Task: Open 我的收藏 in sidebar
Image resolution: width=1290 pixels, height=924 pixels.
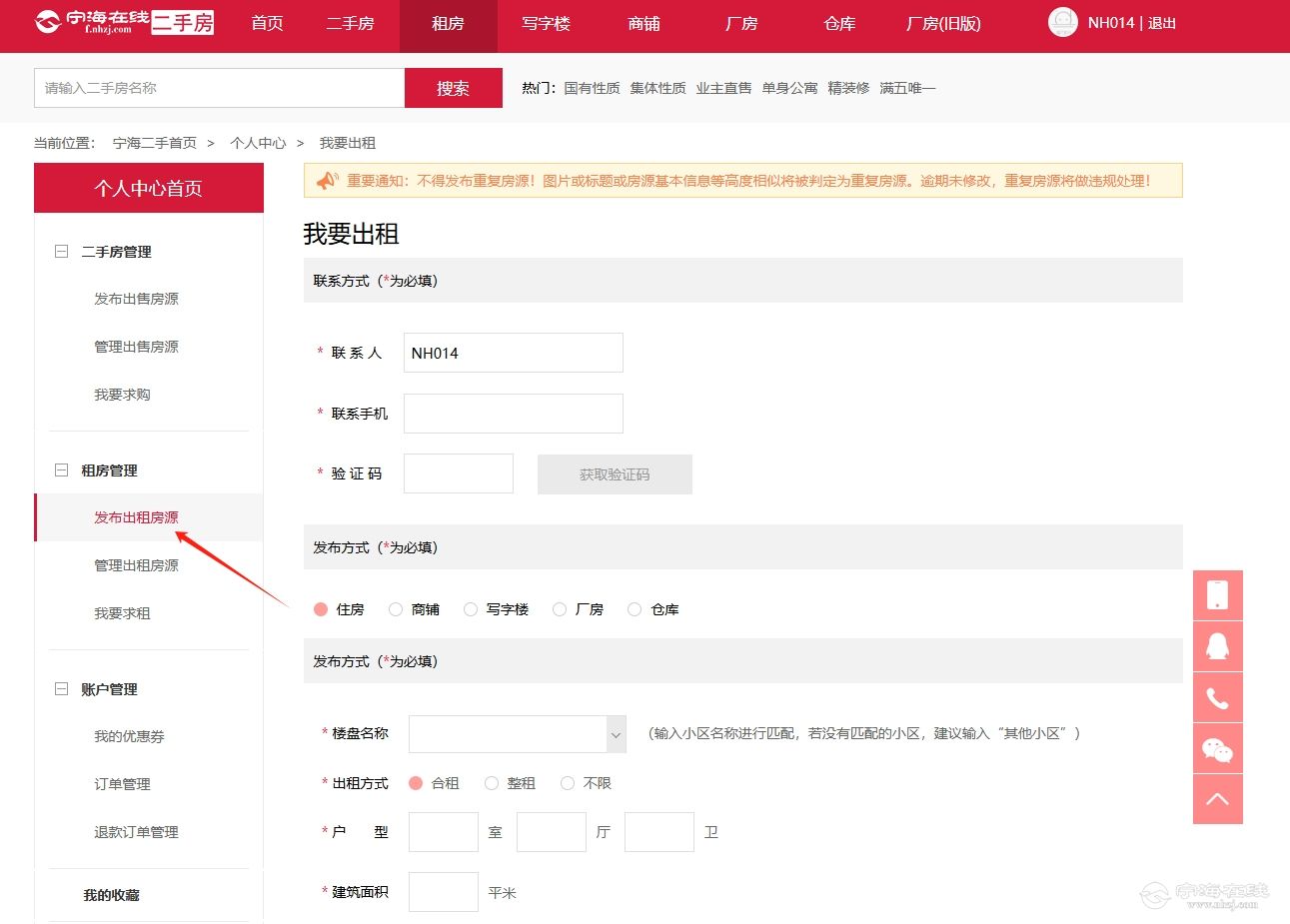Action: (x=111, y=895)
